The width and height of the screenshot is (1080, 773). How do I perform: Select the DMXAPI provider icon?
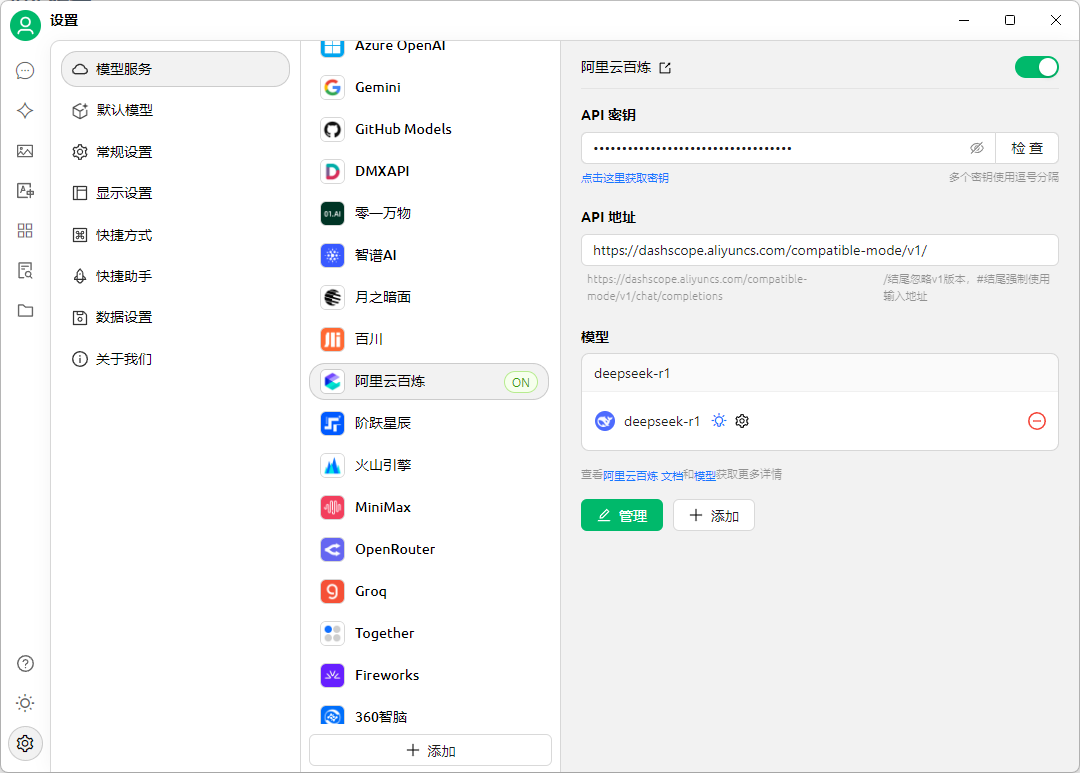tap(333, 172)
